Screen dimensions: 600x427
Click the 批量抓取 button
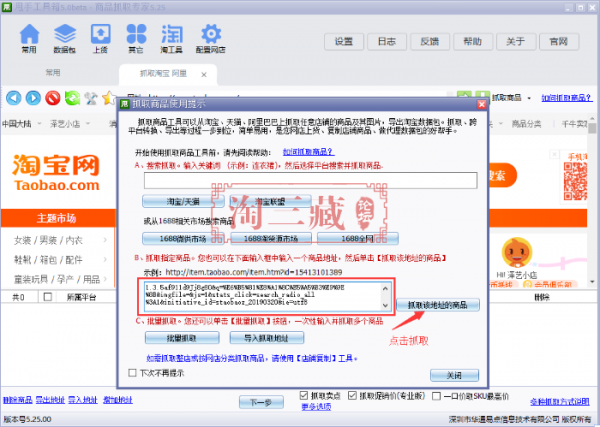pos(182,338)
